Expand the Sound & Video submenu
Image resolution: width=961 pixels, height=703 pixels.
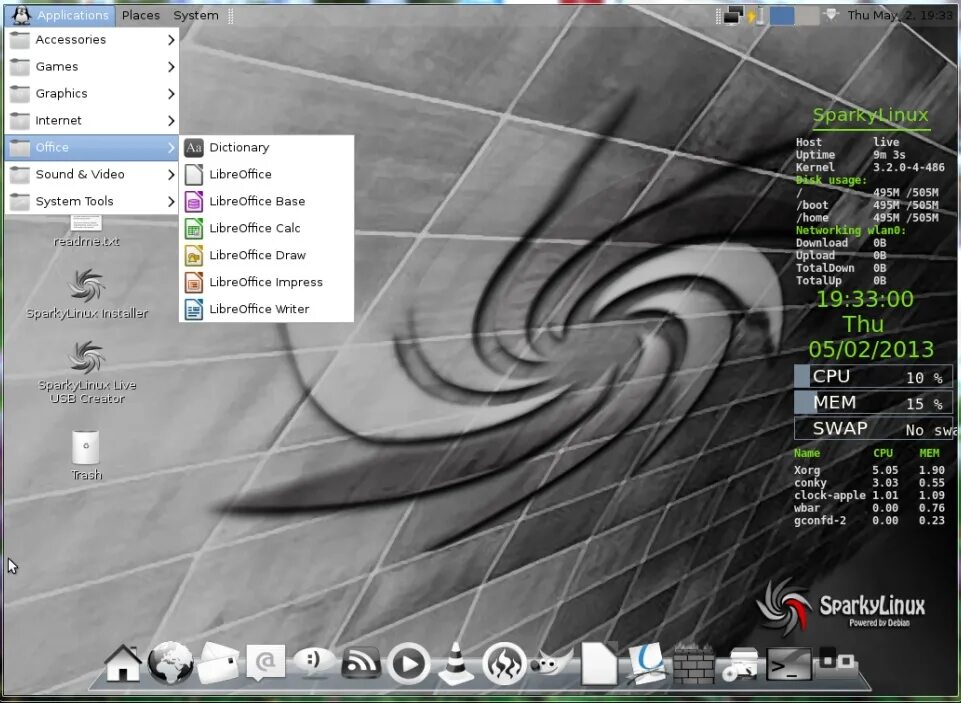coord(92,175)
